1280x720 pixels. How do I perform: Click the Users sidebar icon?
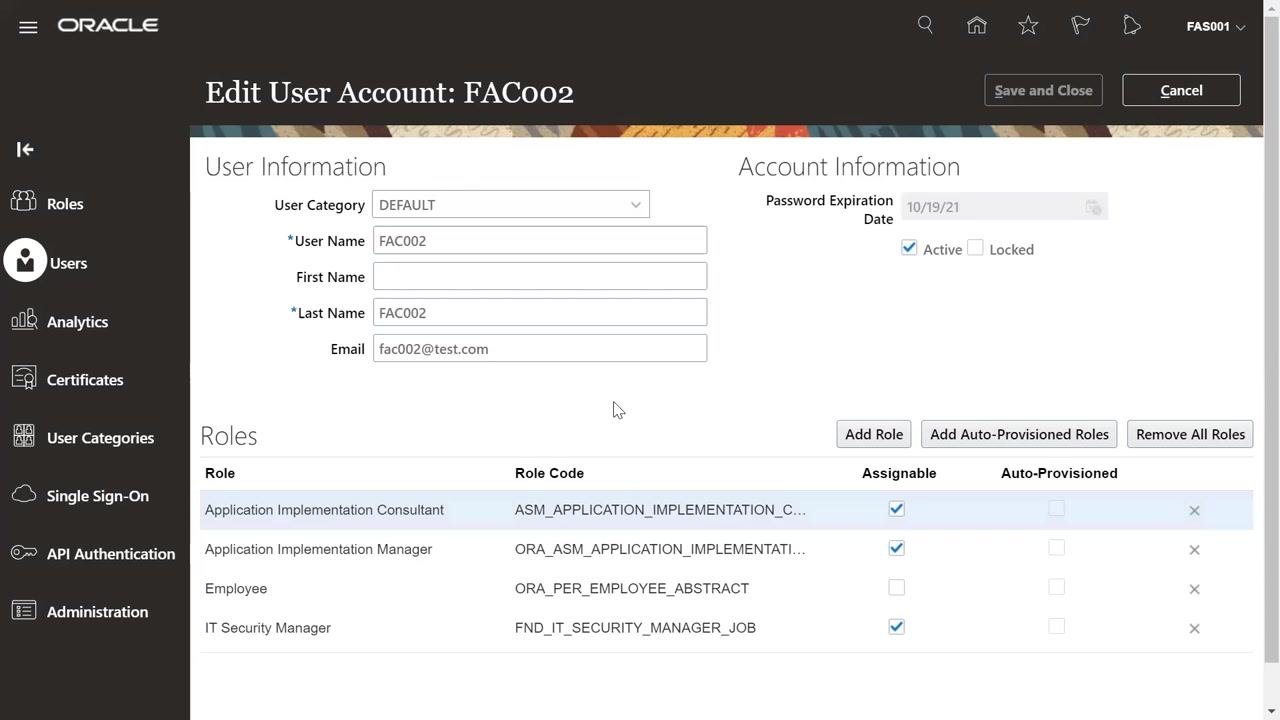[x=25, y=261]
